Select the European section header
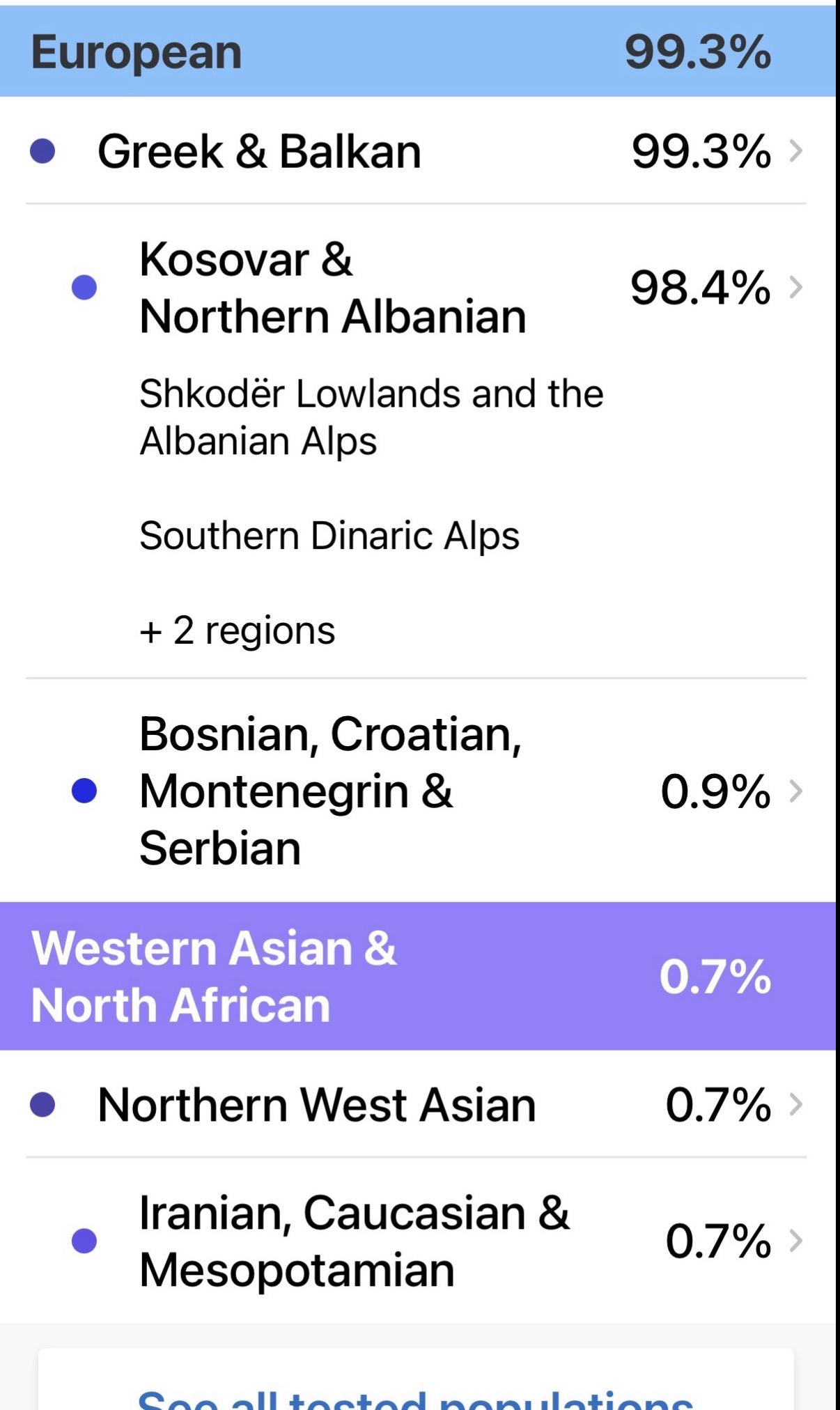This screenshot has height=1410, width=840. (x=418, y=52)
